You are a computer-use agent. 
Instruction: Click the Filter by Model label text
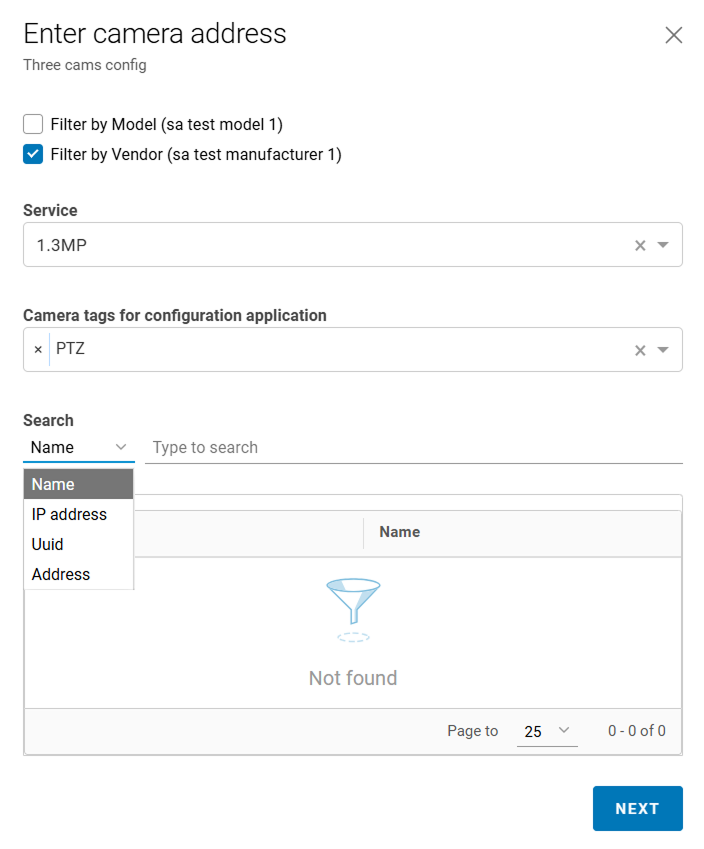[x=166, y=125]
